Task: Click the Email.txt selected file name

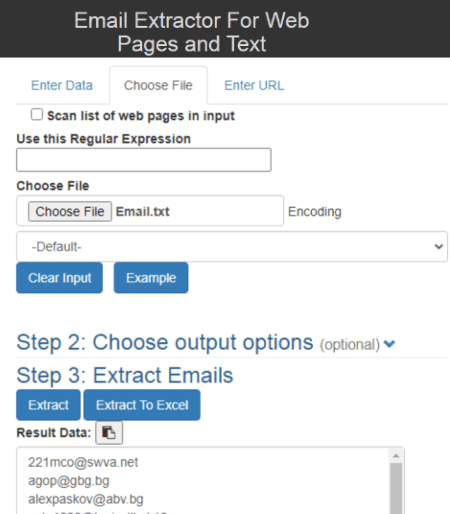Action: click(143, 212)
